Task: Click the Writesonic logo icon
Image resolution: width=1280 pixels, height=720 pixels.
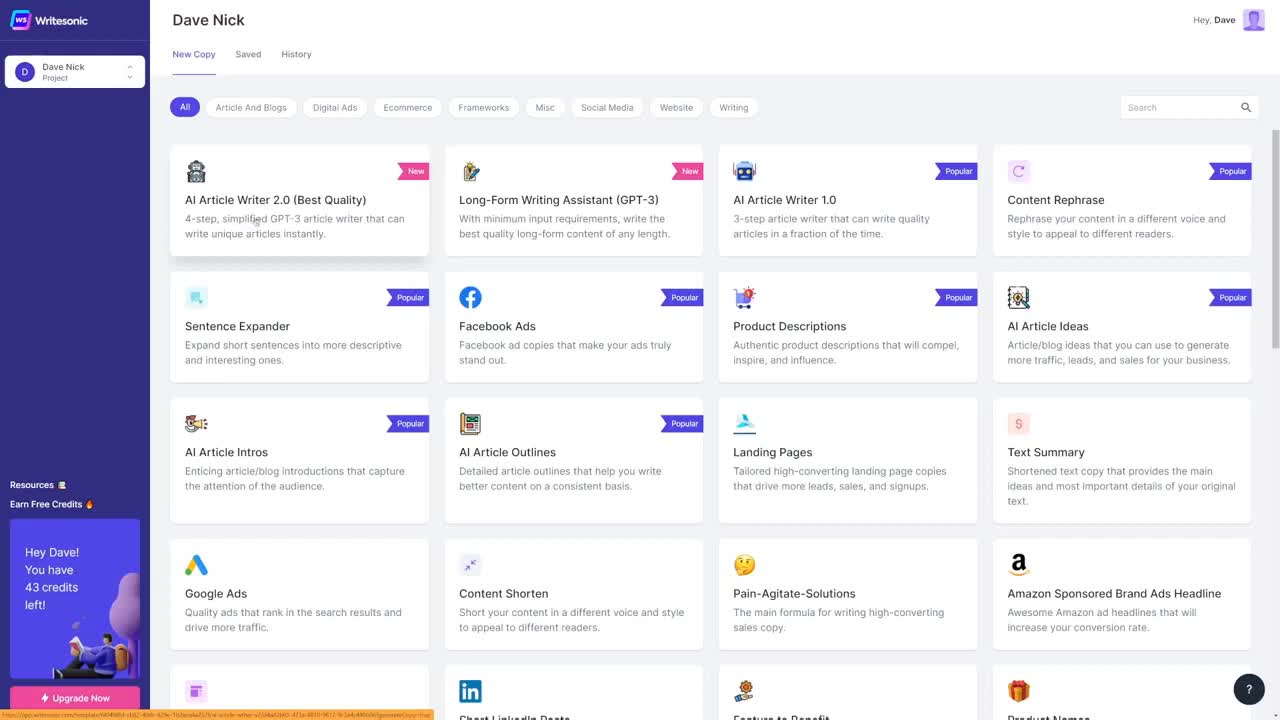Action: coord(20,20)
